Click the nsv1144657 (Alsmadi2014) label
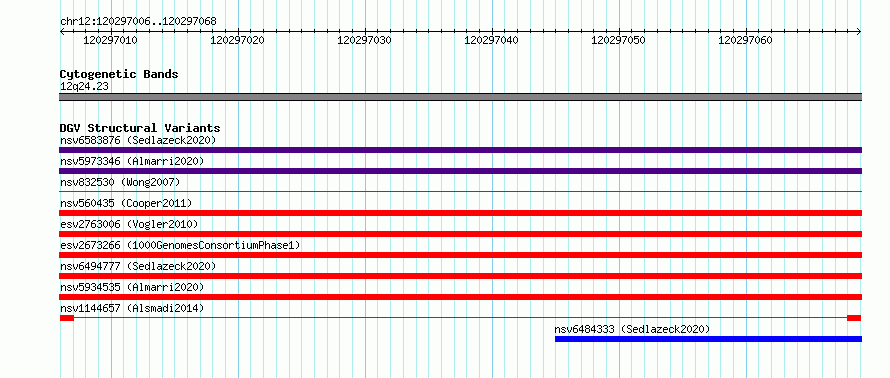Viewport: 890px width, 378px height. [132, 308]
